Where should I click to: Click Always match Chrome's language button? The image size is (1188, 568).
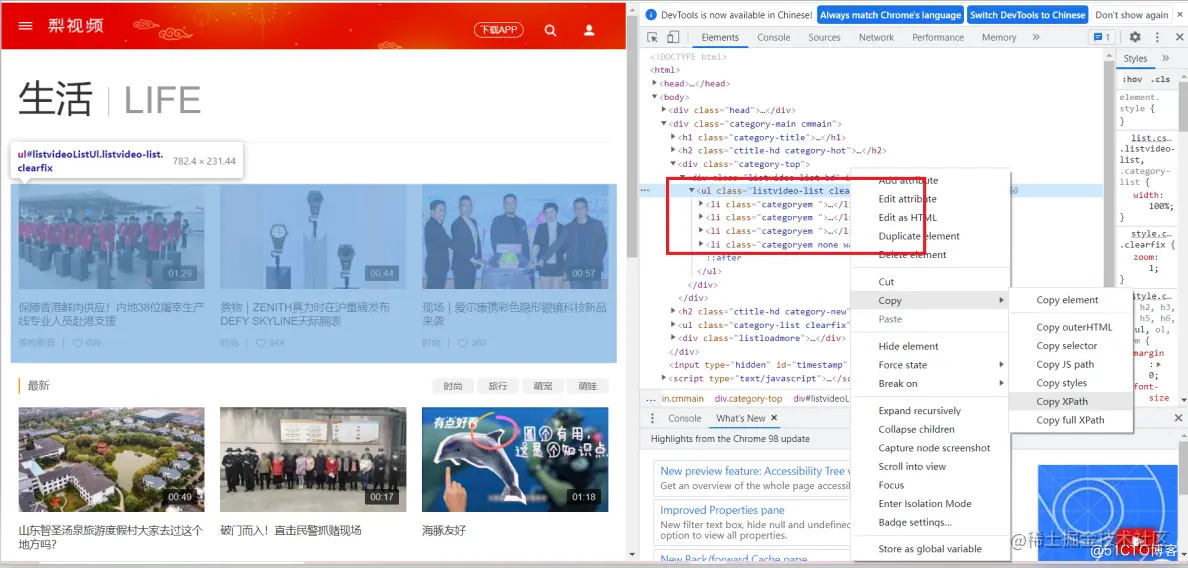[890, 15]
